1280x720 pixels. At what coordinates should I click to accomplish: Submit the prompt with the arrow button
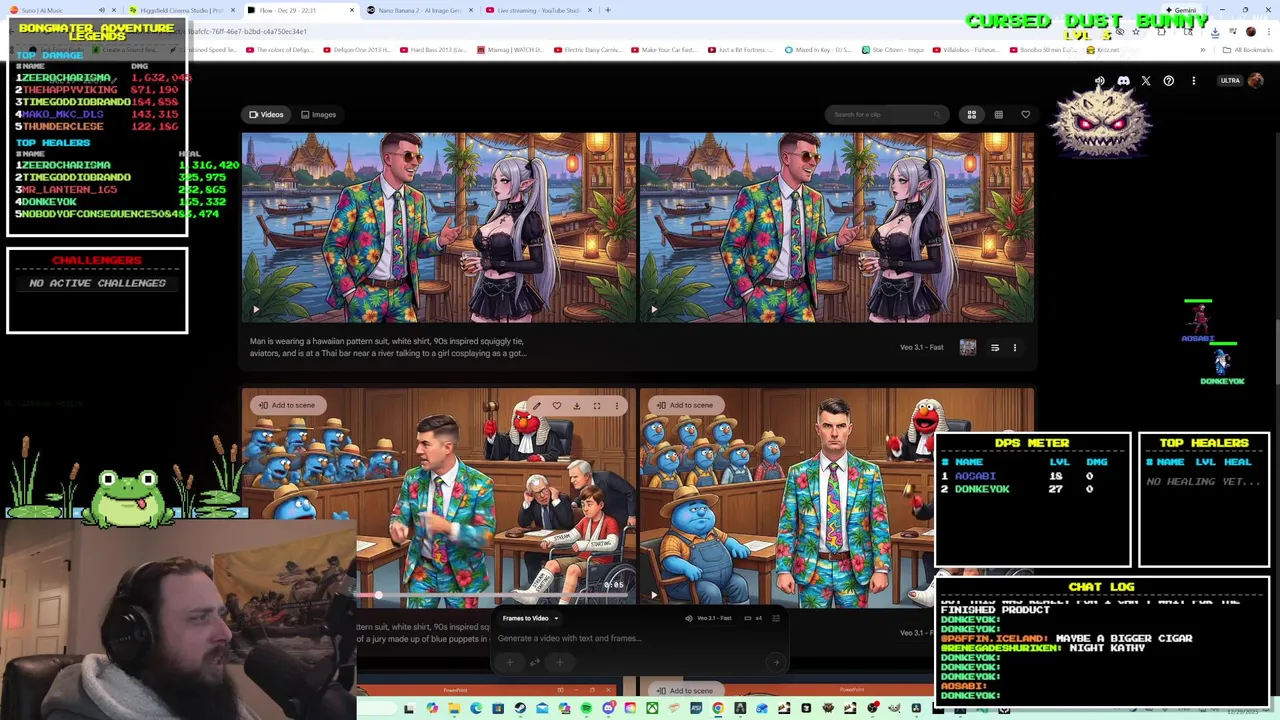774,661
